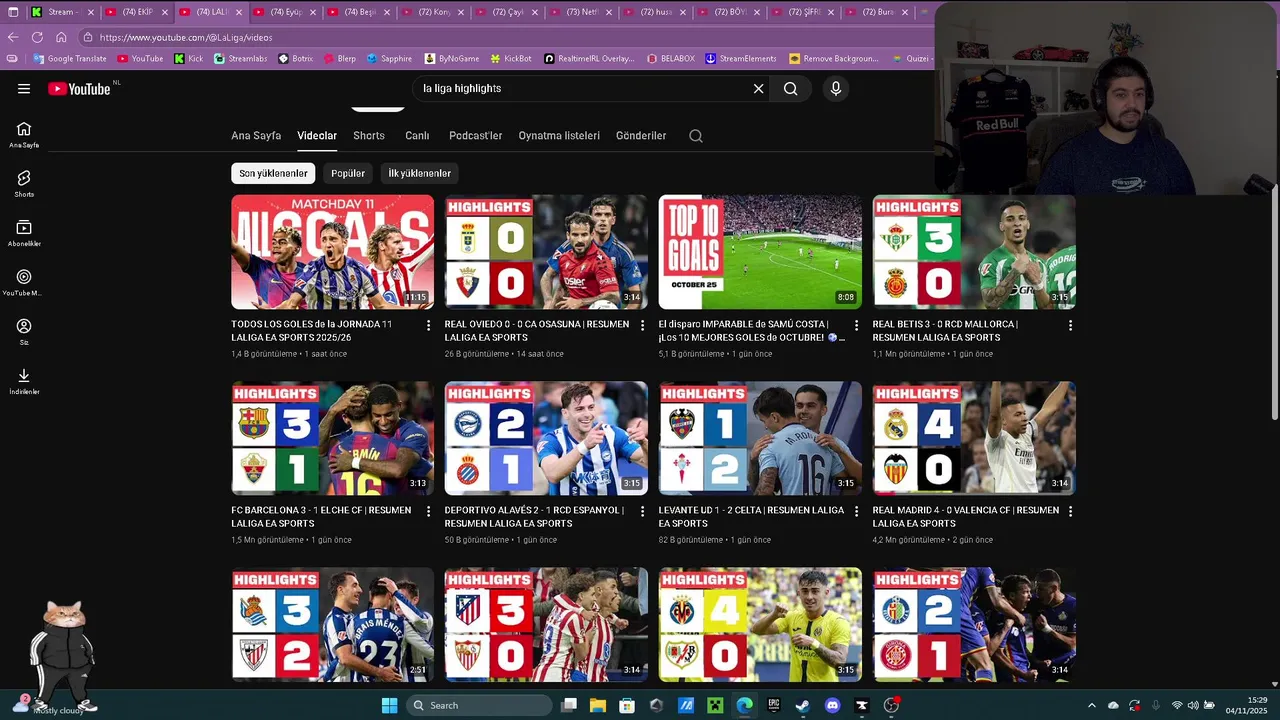Open Steam from taskbar
The width and height of the screenshot is (1280, 720).
(x=803, y=705)
